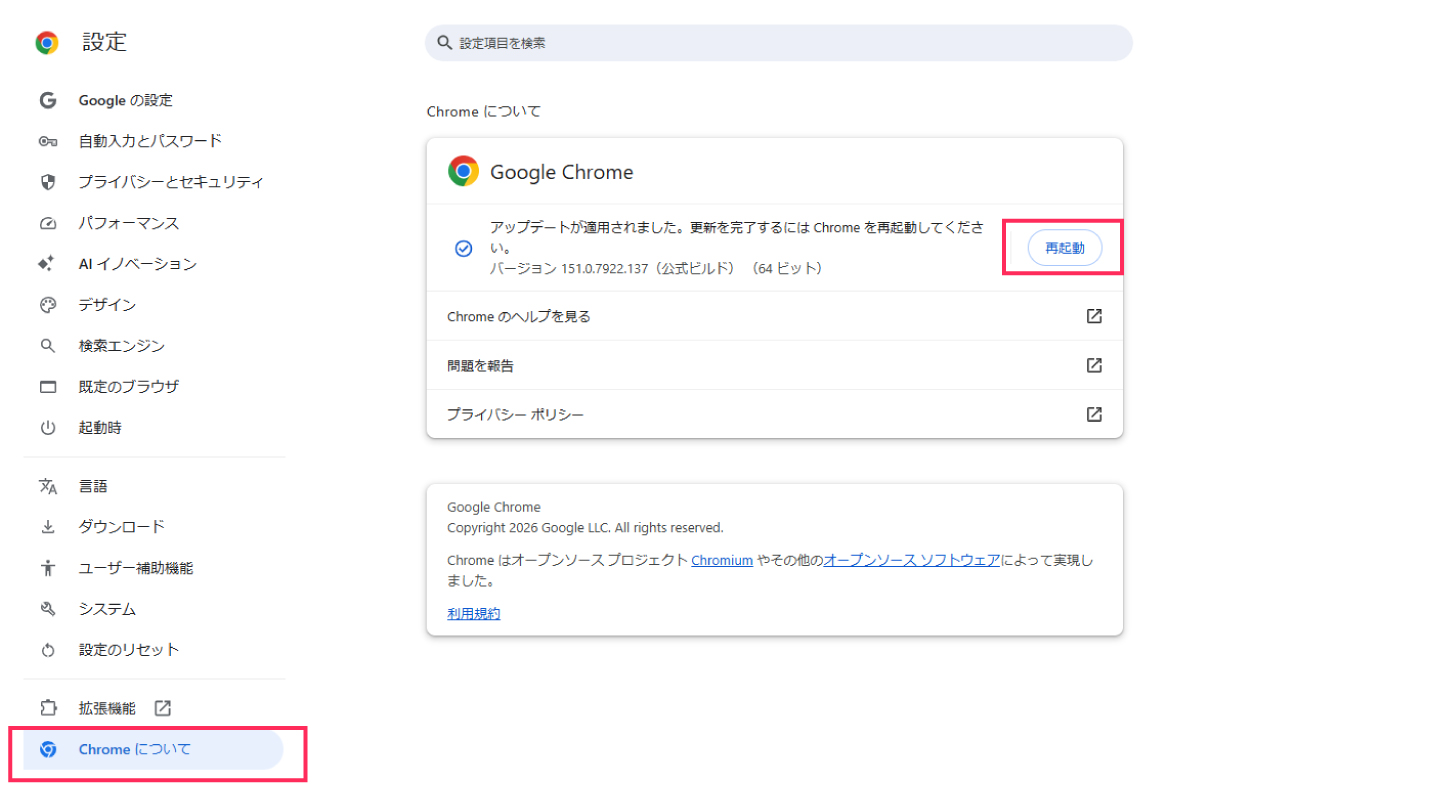Click the wrench icon for システム
This screenshot has width=1430, height=800.
tap(47, 609)
